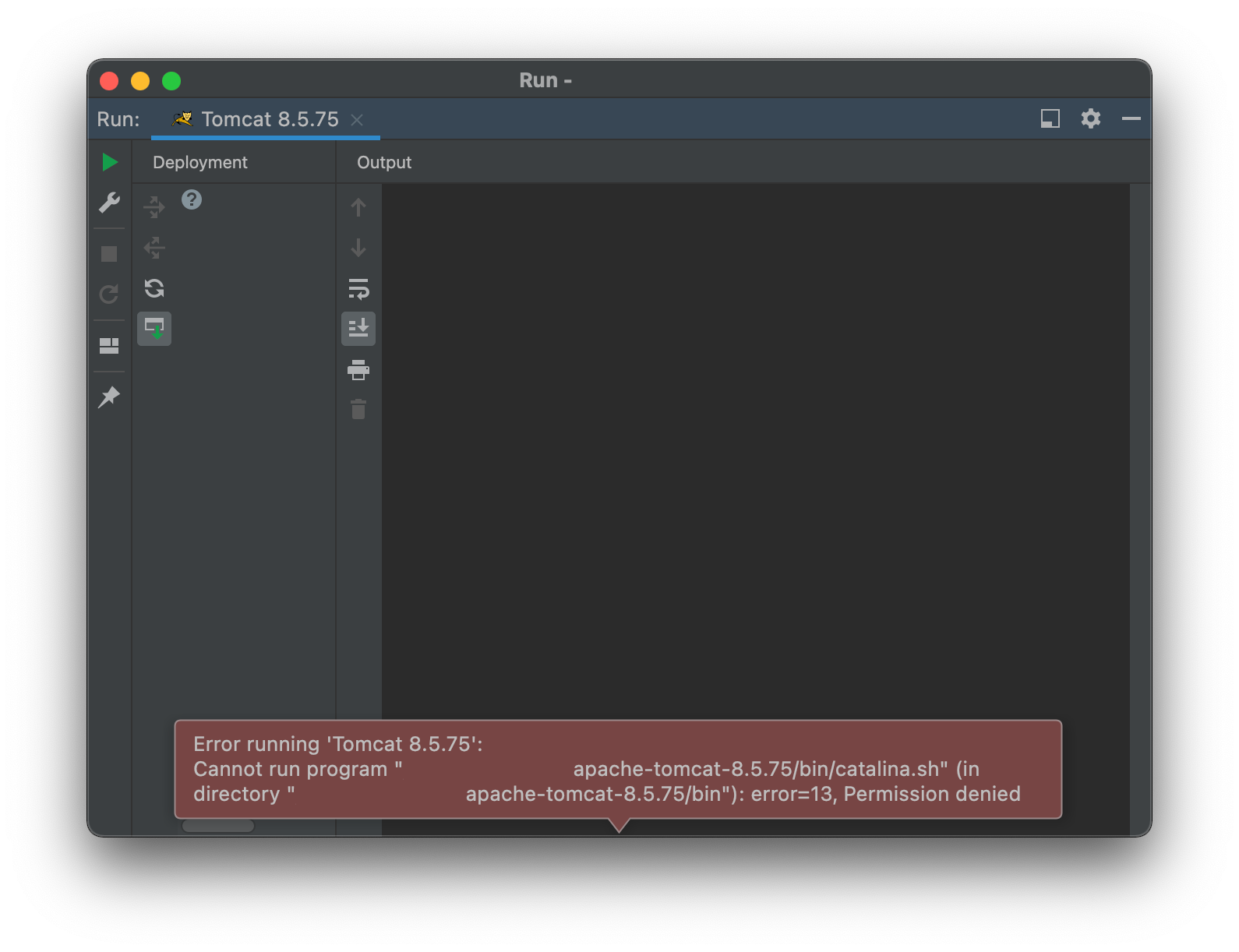Pin the Run tab

109,397
